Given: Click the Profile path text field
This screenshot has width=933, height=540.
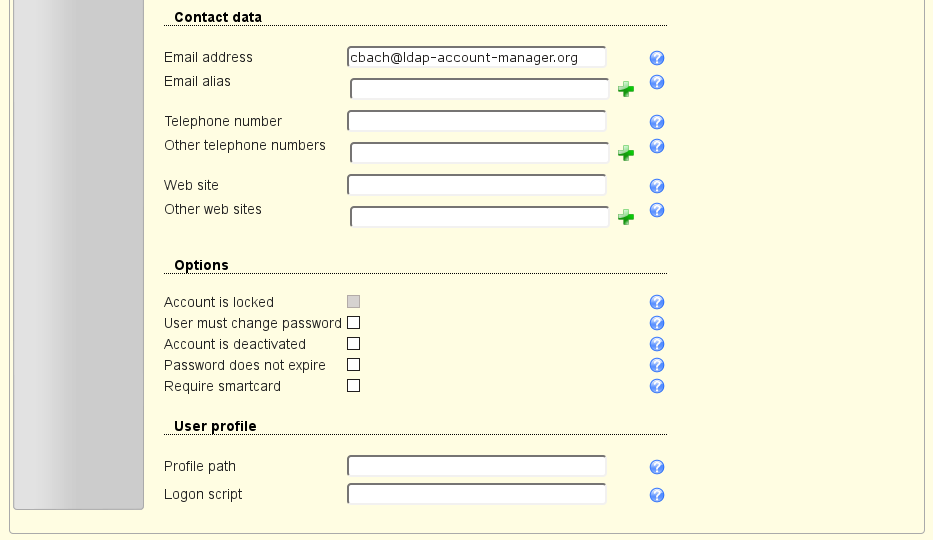Looking at the screenshot, I should pyautogui.click(x=477, y=467).
